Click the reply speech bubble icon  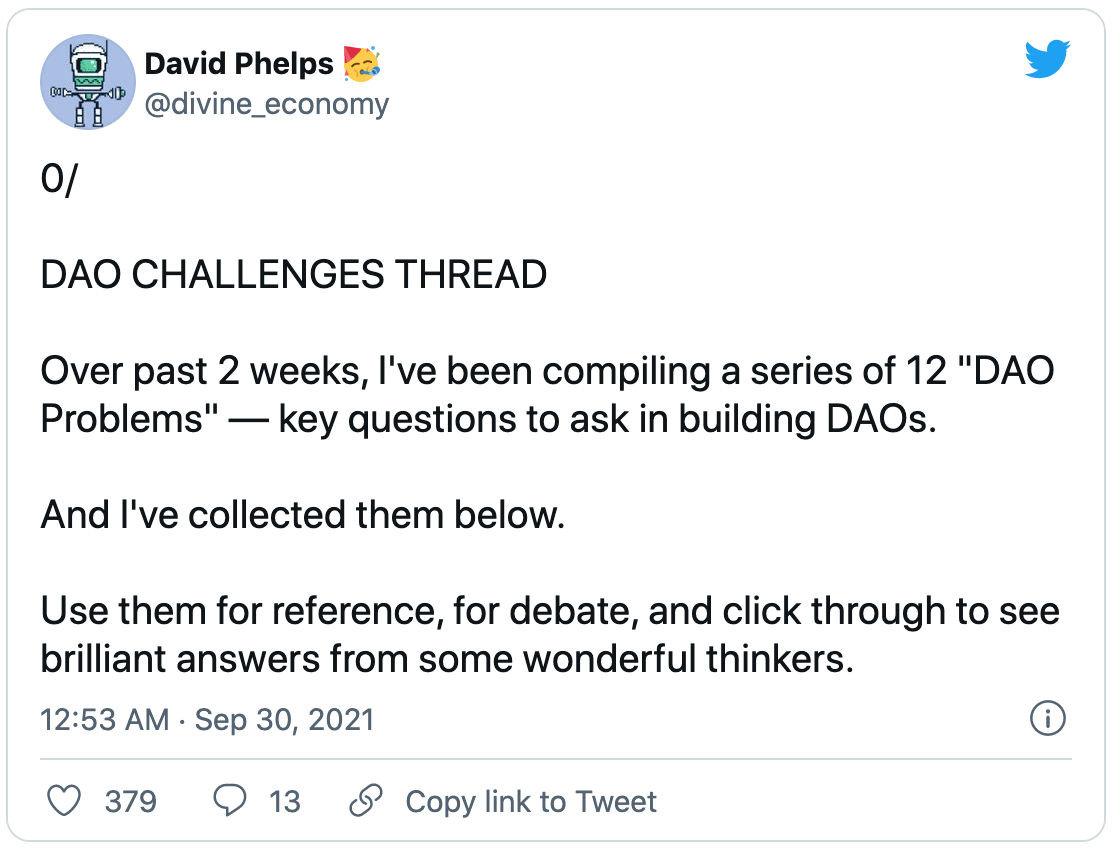(x=231, y=801)
